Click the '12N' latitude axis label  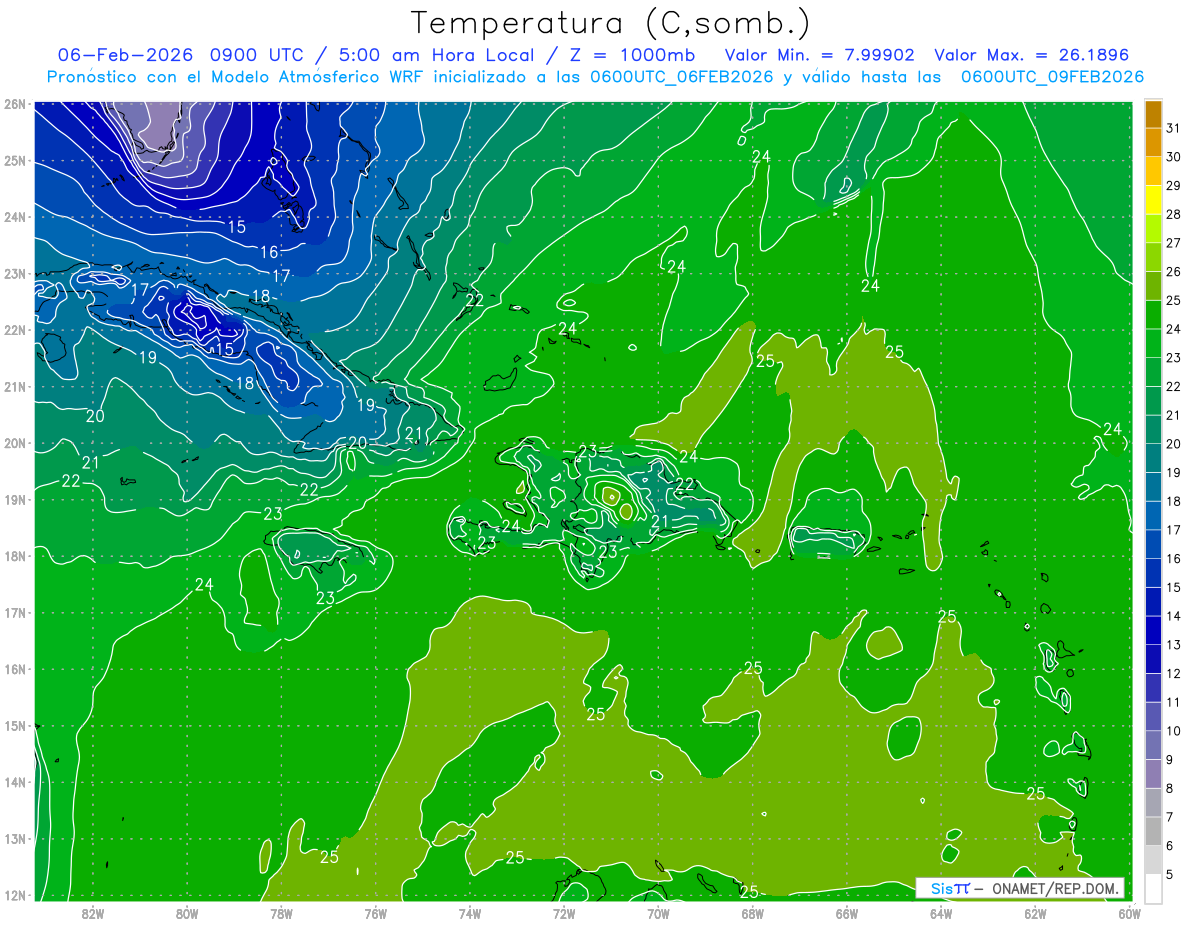pyautogui.click(x=15, y=895)
